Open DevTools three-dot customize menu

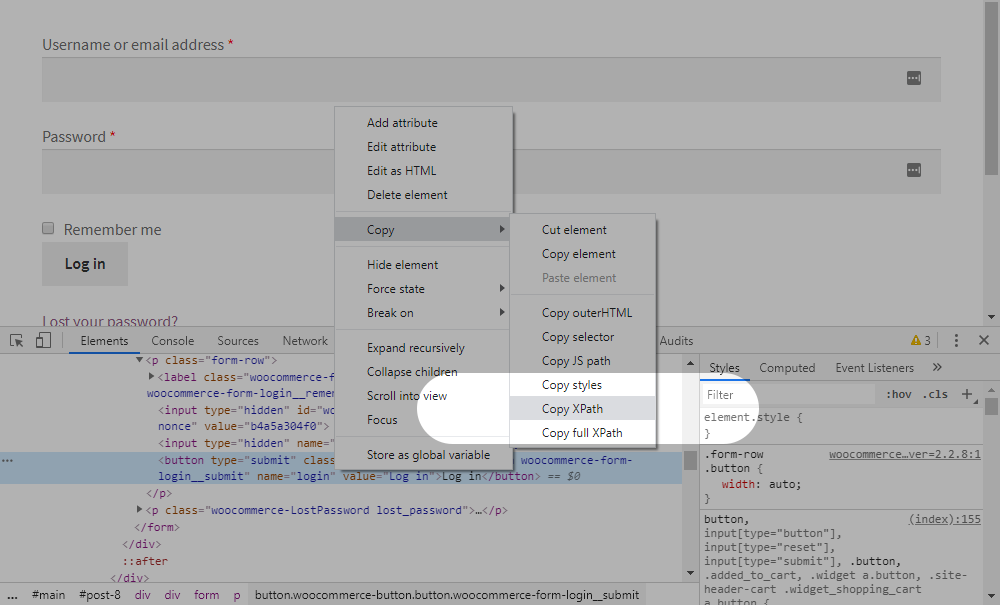pos(956,340)
